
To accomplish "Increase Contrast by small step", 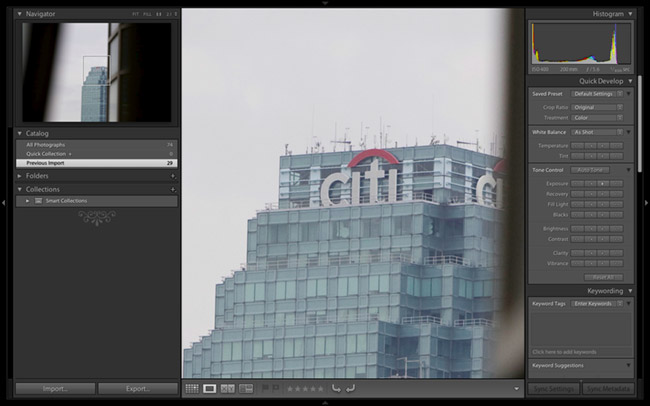I will [604, 239].
